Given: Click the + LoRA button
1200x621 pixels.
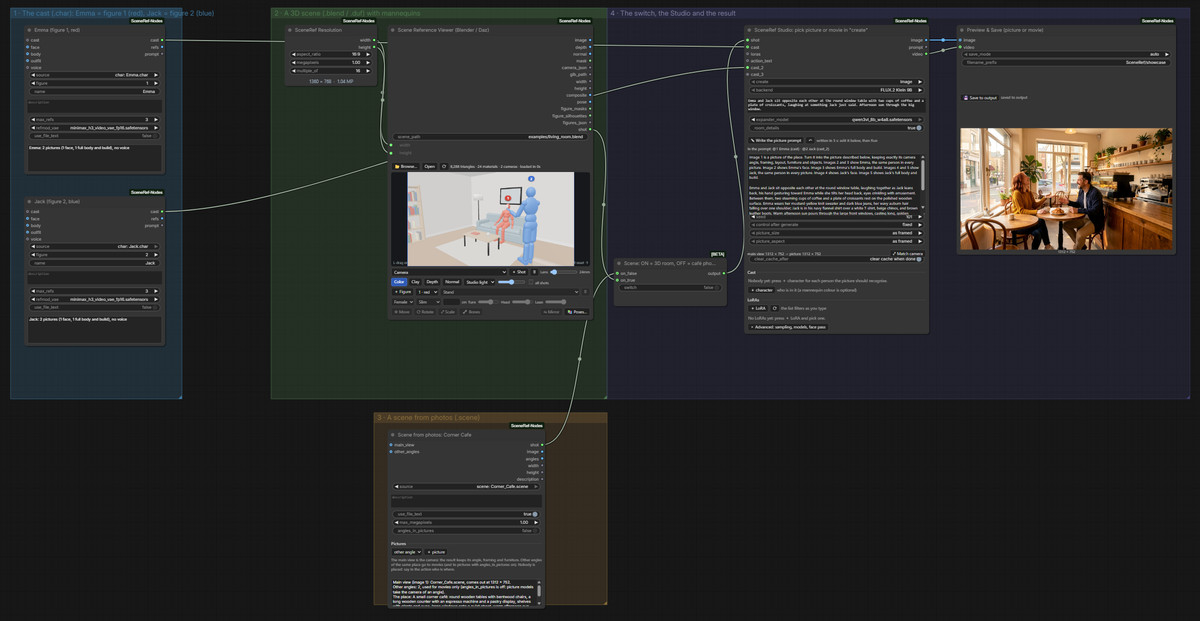Looking at the screenshot, I should tap(758, 308).
